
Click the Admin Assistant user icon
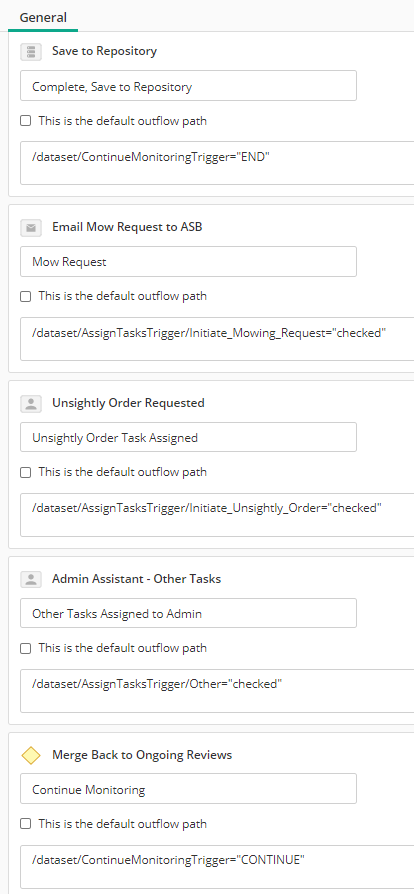click(31, 580)
